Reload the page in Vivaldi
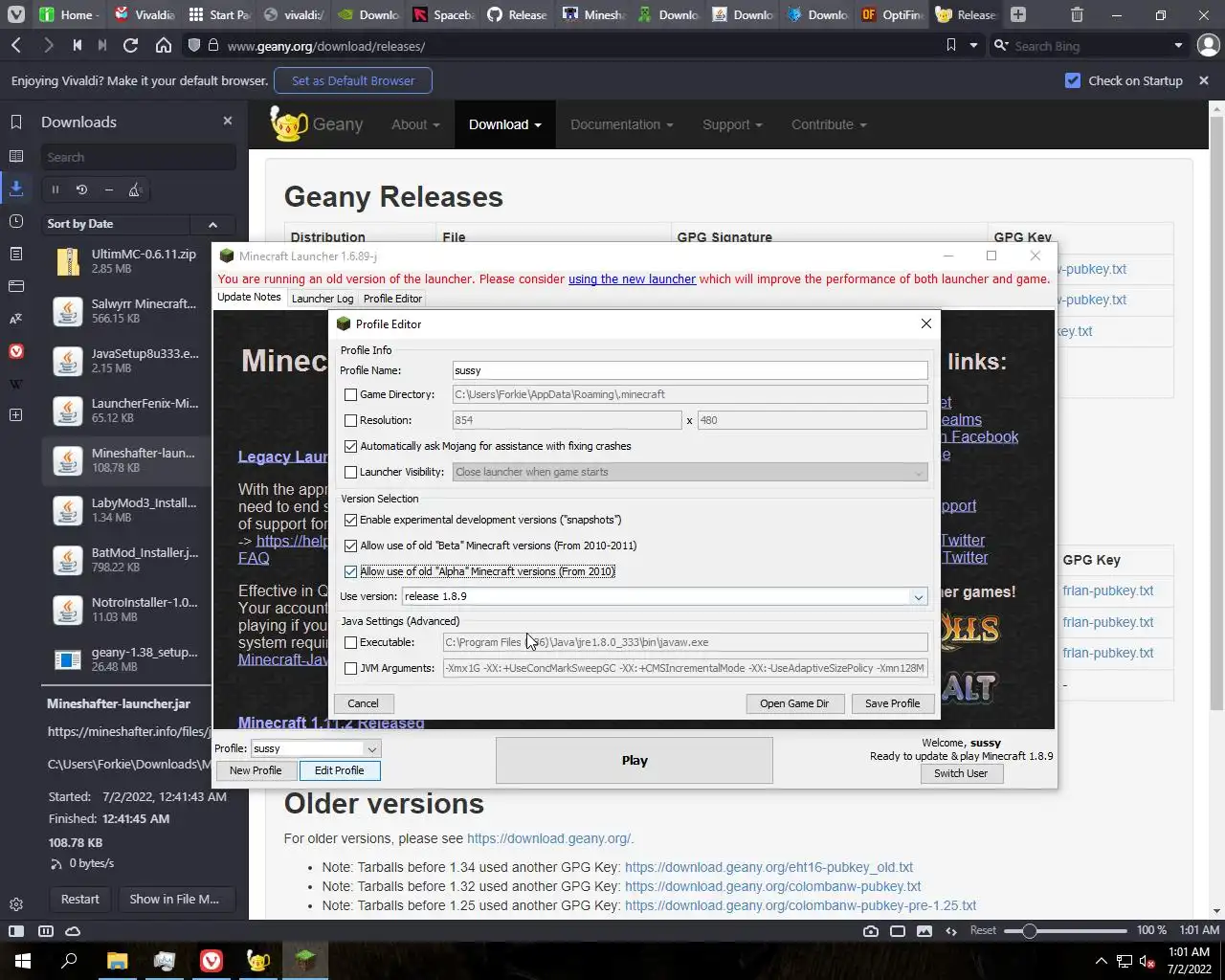This screenshot has width=1225, height=980. pos(131,46)
